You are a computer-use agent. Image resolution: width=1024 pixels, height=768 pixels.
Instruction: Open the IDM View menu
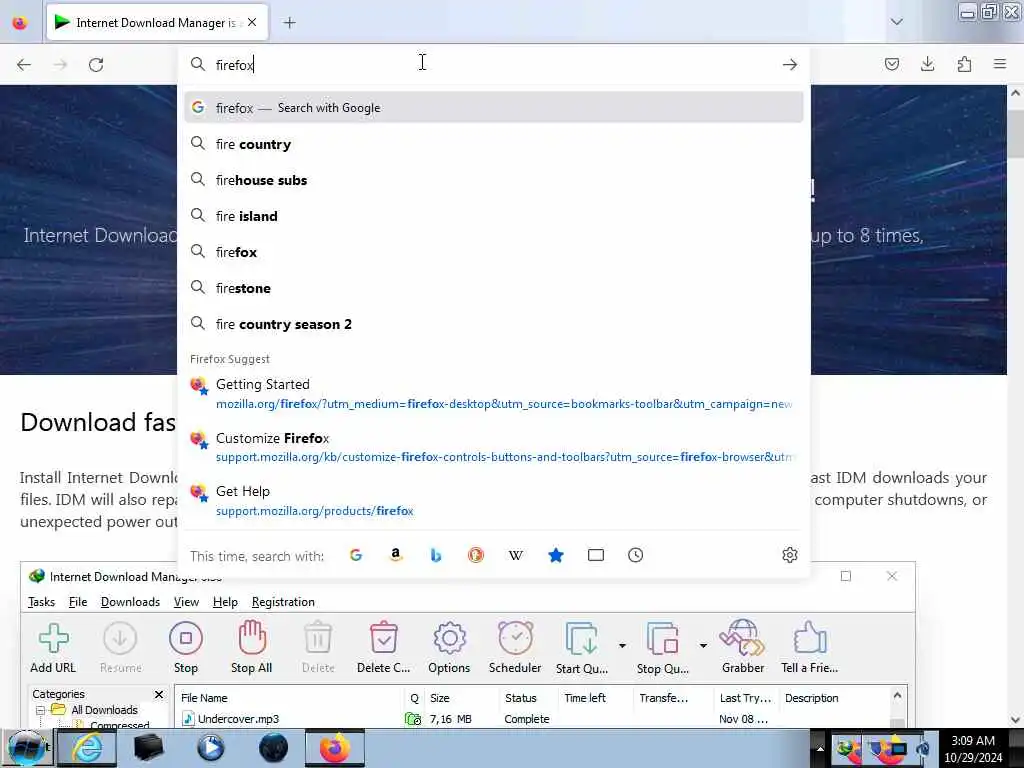[x=186, y=601]
